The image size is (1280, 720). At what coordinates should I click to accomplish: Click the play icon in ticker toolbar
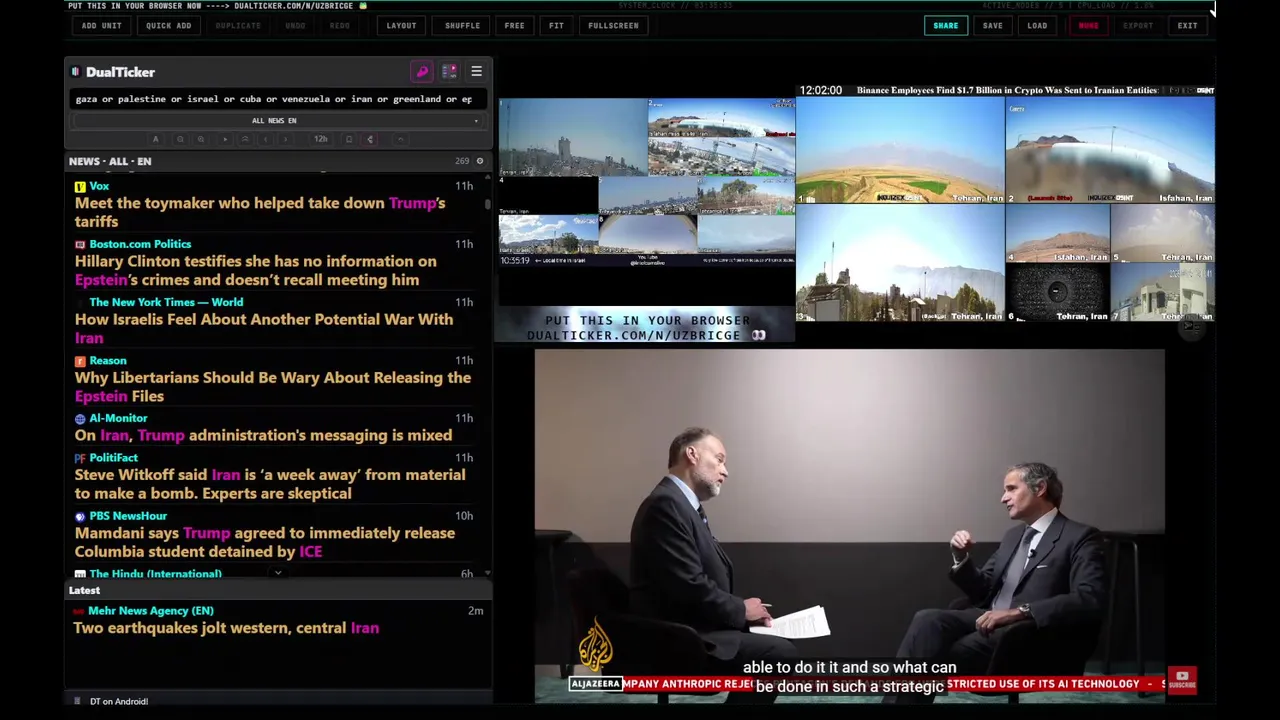click(225, 139)
